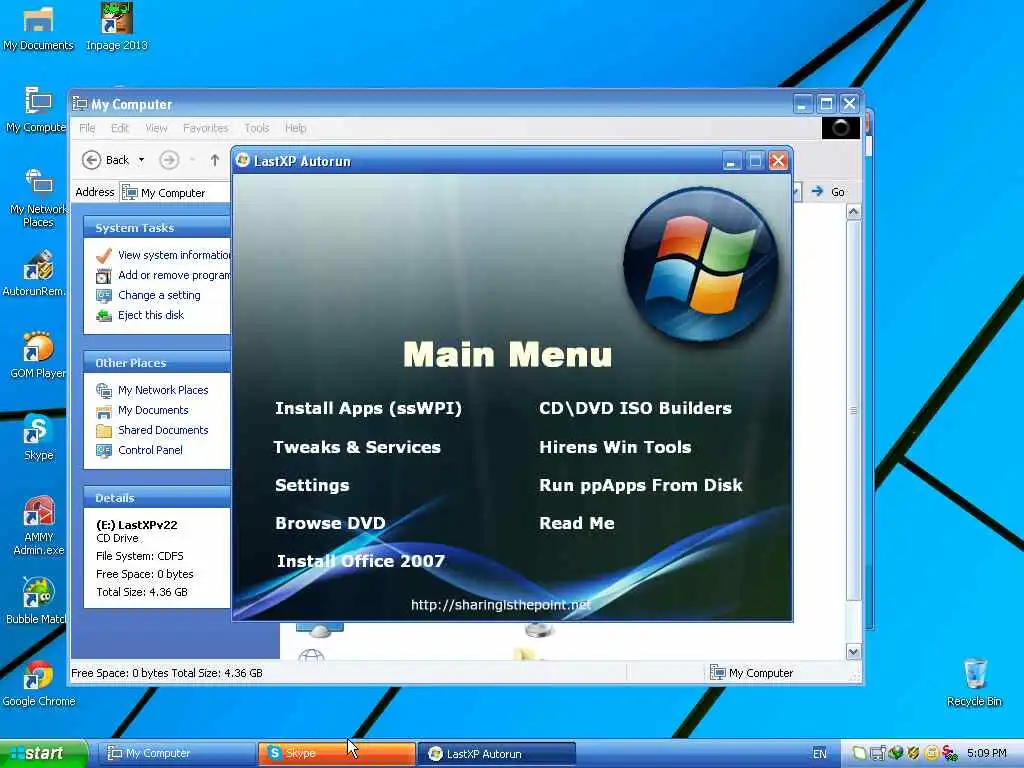Click Install Office 2007
The image size is (1024, 768).
361,561
